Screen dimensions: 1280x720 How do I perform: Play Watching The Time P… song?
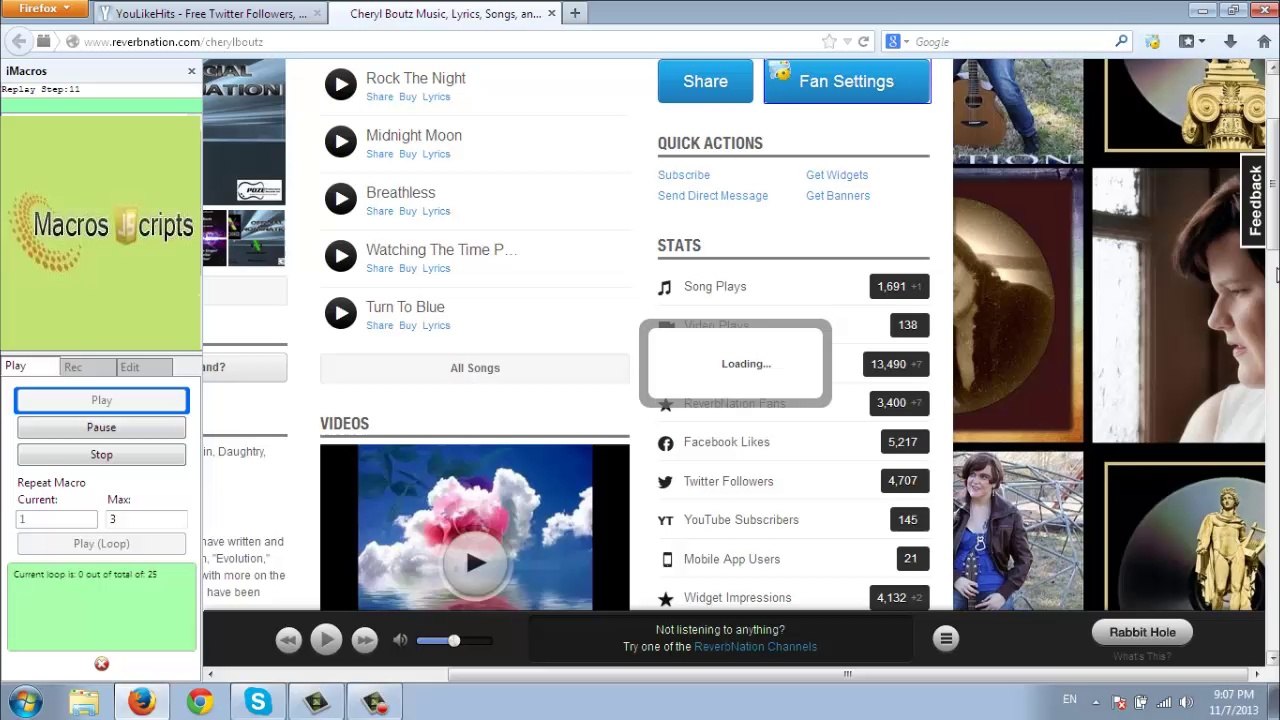[x=340, y=256]
